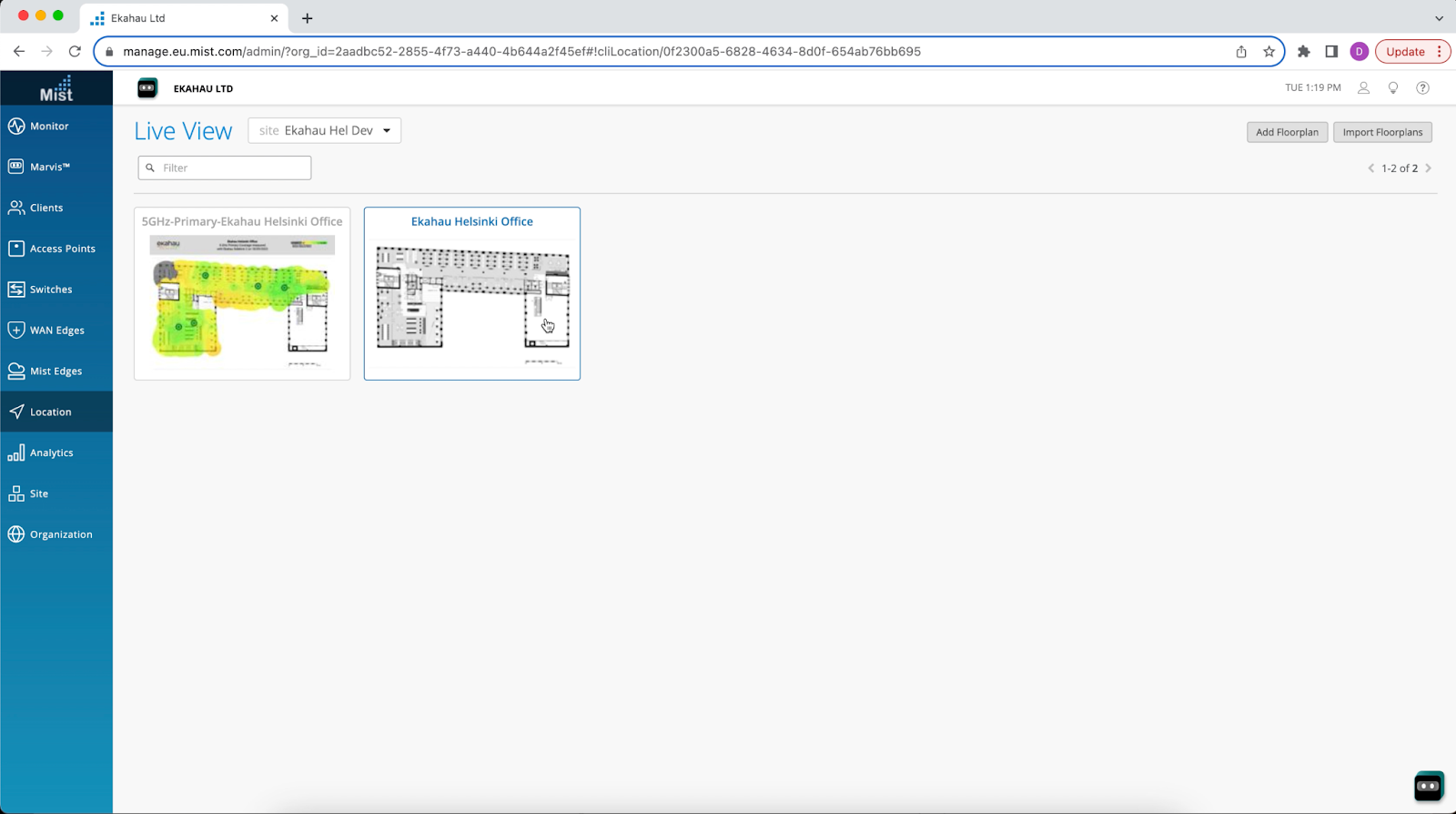Open the user account icon
The width and height of the screenshot is (1456, 814).
[1363, 88]
